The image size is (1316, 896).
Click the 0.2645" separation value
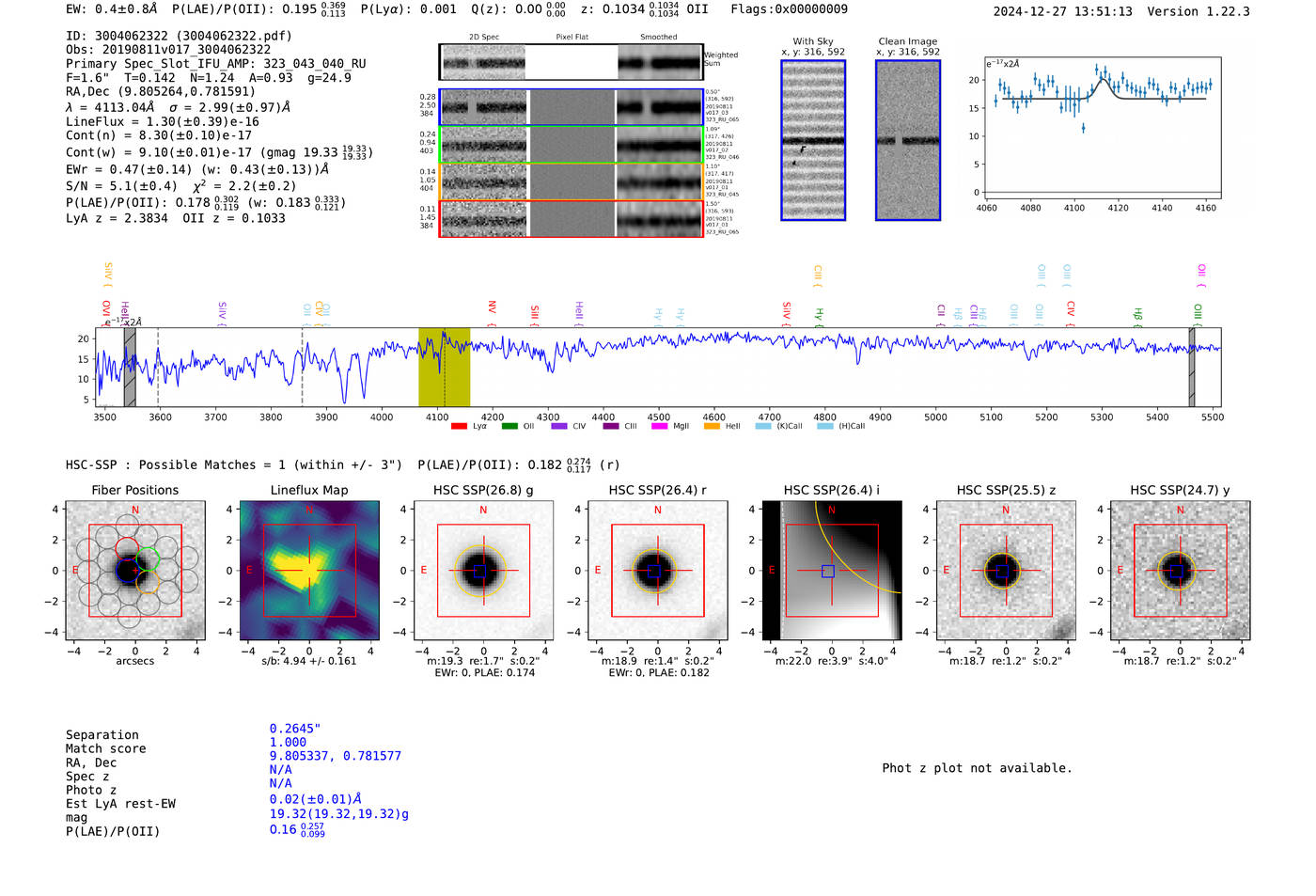pyautogui.click(x=295, y=729)
